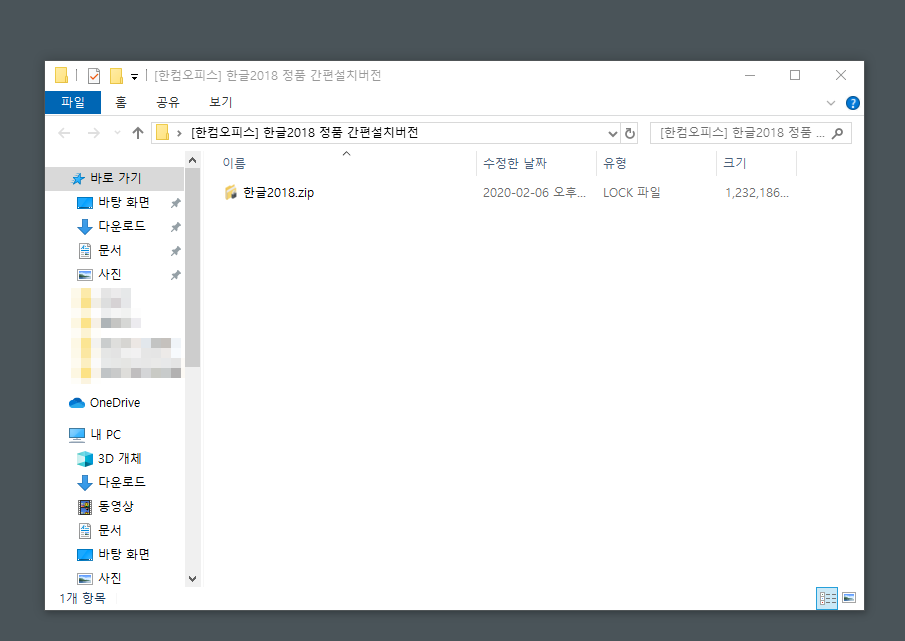This screenshot has width=905, height=641.
Task: Open pinned 문서 with the pin icon
Action: coord(110,250)
